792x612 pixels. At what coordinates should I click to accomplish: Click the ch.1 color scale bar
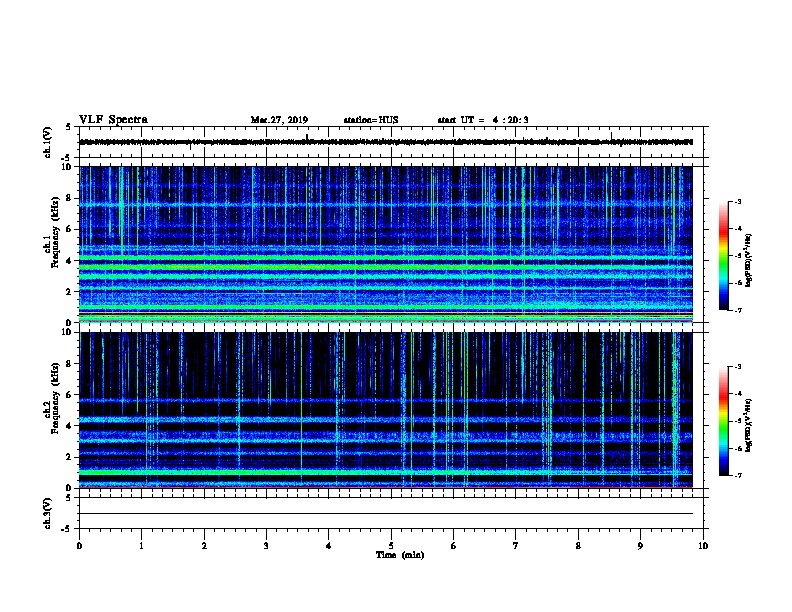[724, 256]
